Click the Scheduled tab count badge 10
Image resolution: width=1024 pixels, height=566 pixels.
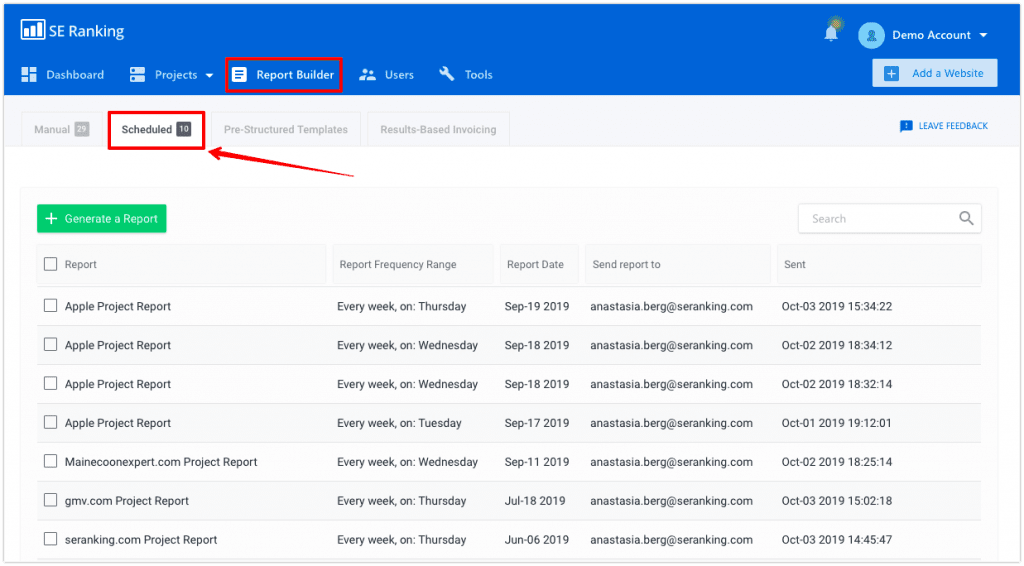pos(184,129)
